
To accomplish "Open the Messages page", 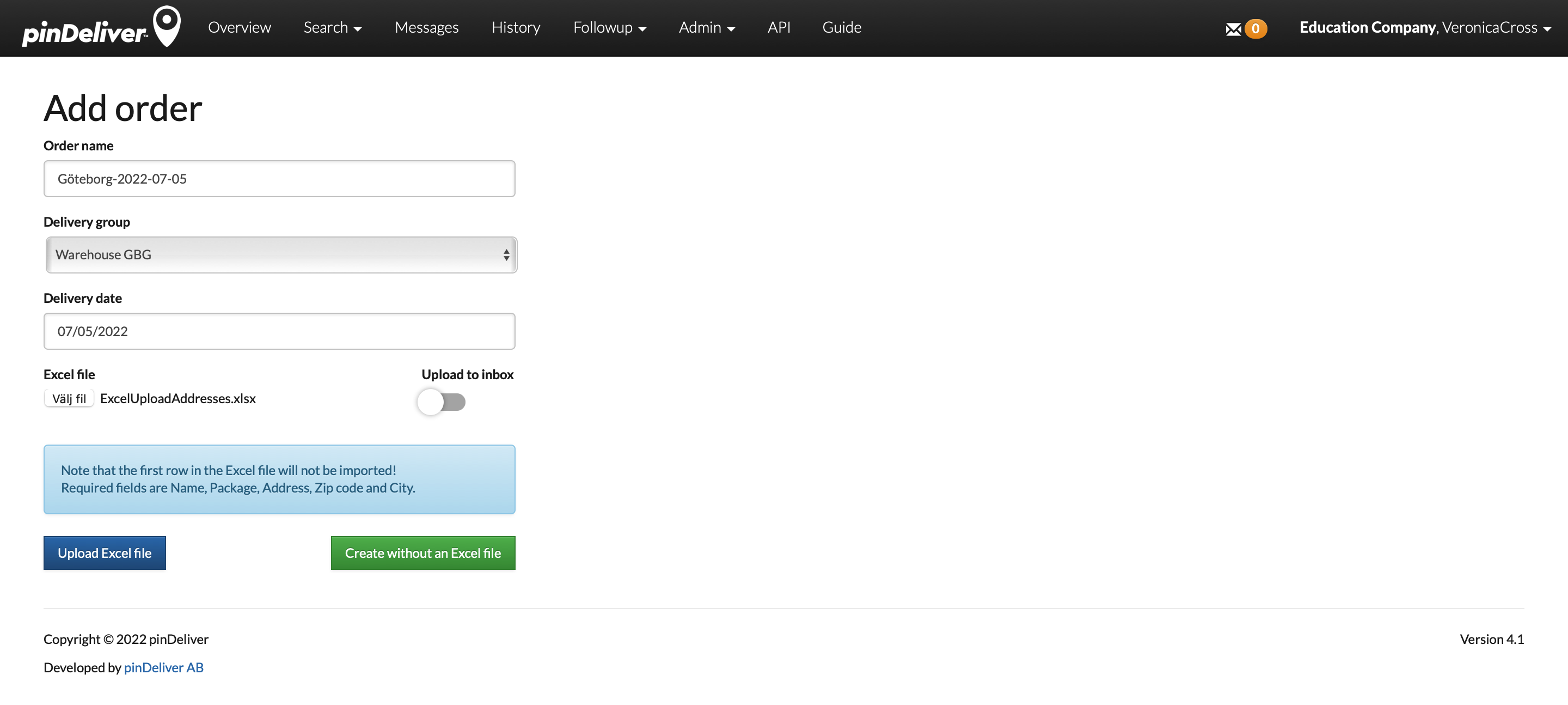I will click(x=426, y=27).
